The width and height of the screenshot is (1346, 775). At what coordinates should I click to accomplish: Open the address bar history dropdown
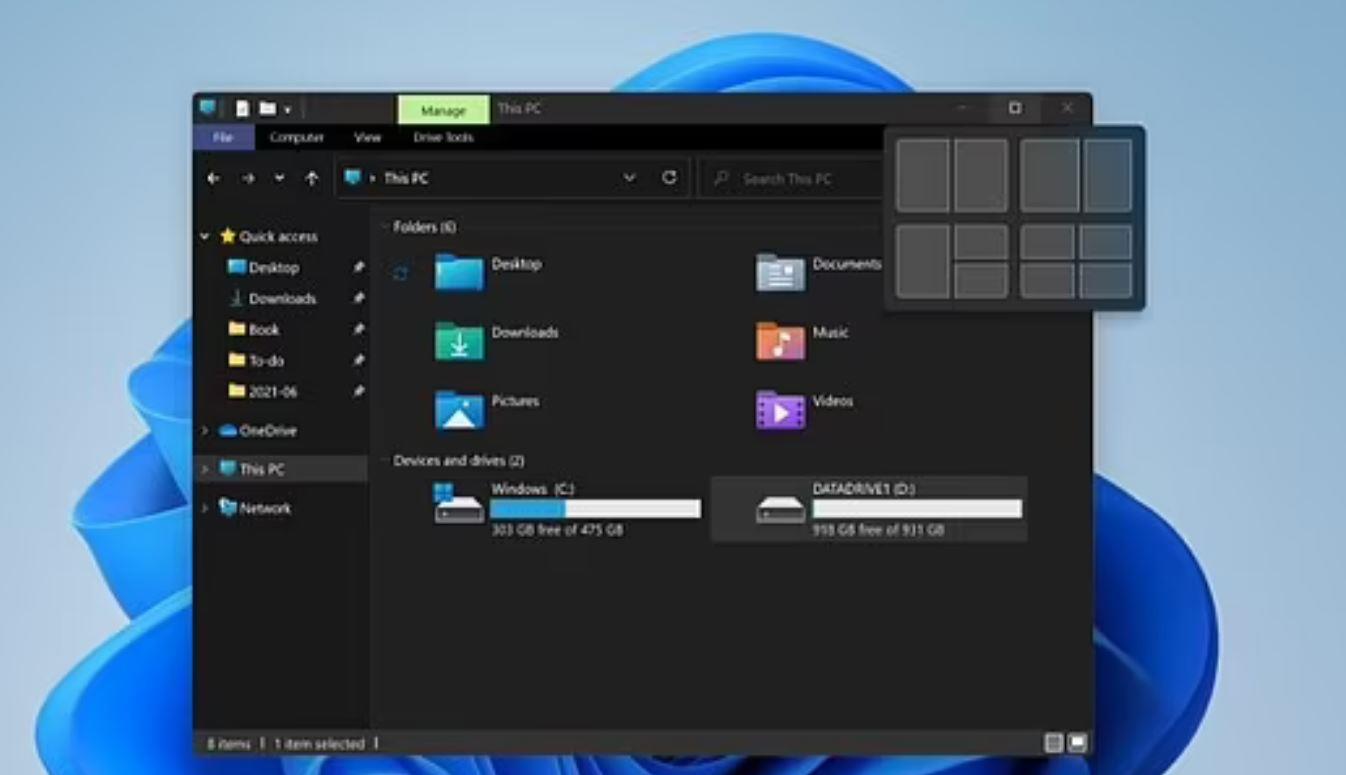(x=629, y=177)
